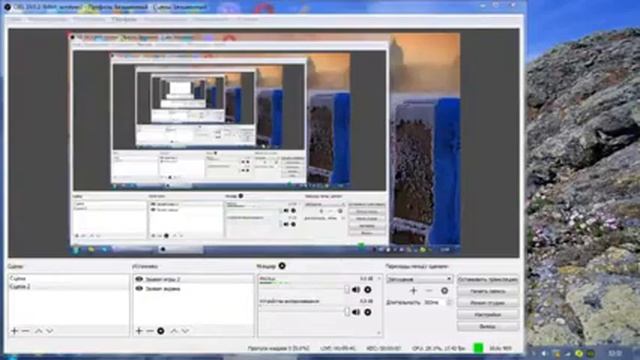
Task: Toggle visibility of the Захват игры 2 source
Action: click(139, 279)
